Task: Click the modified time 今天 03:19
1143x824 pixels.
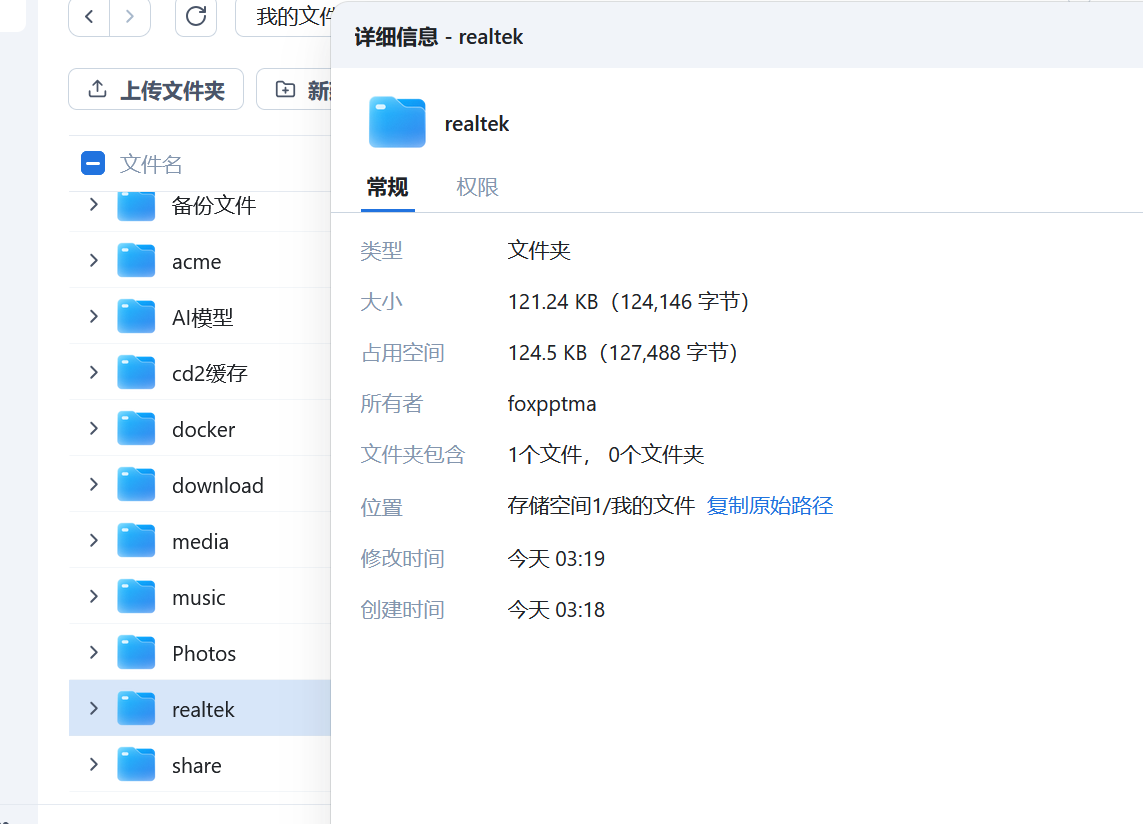Action: coord(556,559)
